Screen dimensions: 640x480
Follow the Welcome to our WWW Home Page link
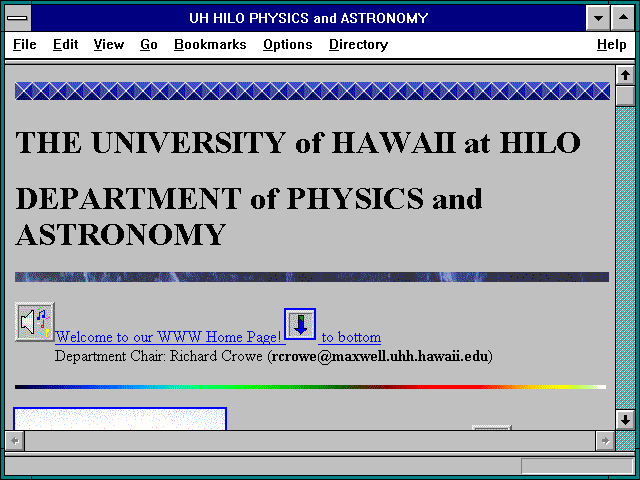tap(168, 337)
